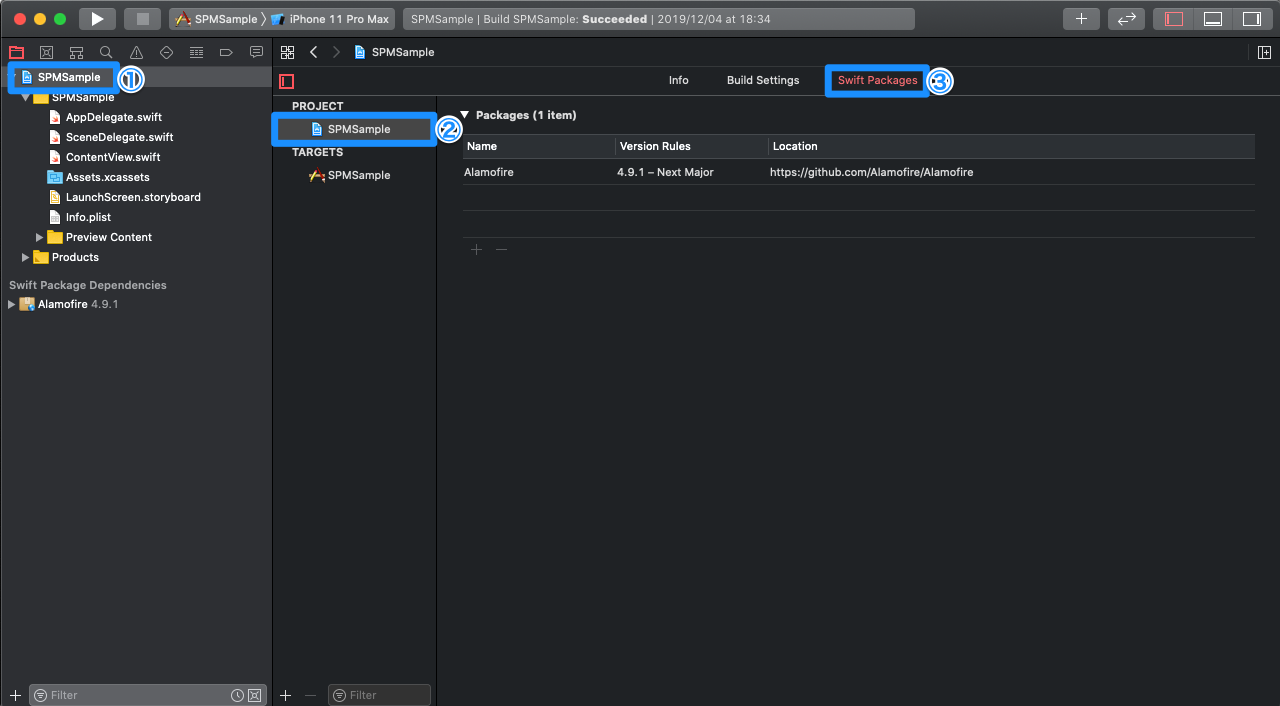
Task: Open the Library with plus button
Action: 1081,19
